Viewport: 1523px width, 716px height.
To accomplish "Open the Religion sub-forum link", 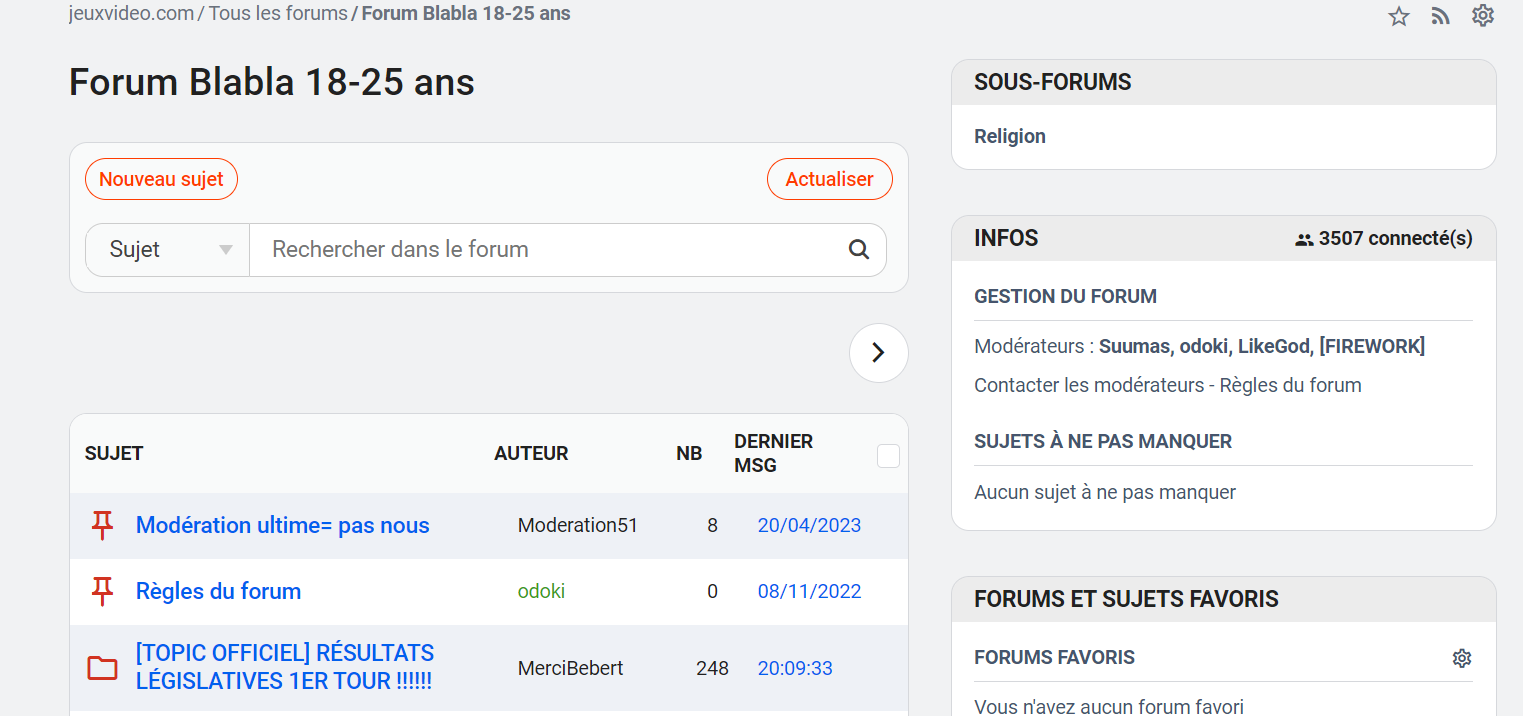I will point(1009,137).
